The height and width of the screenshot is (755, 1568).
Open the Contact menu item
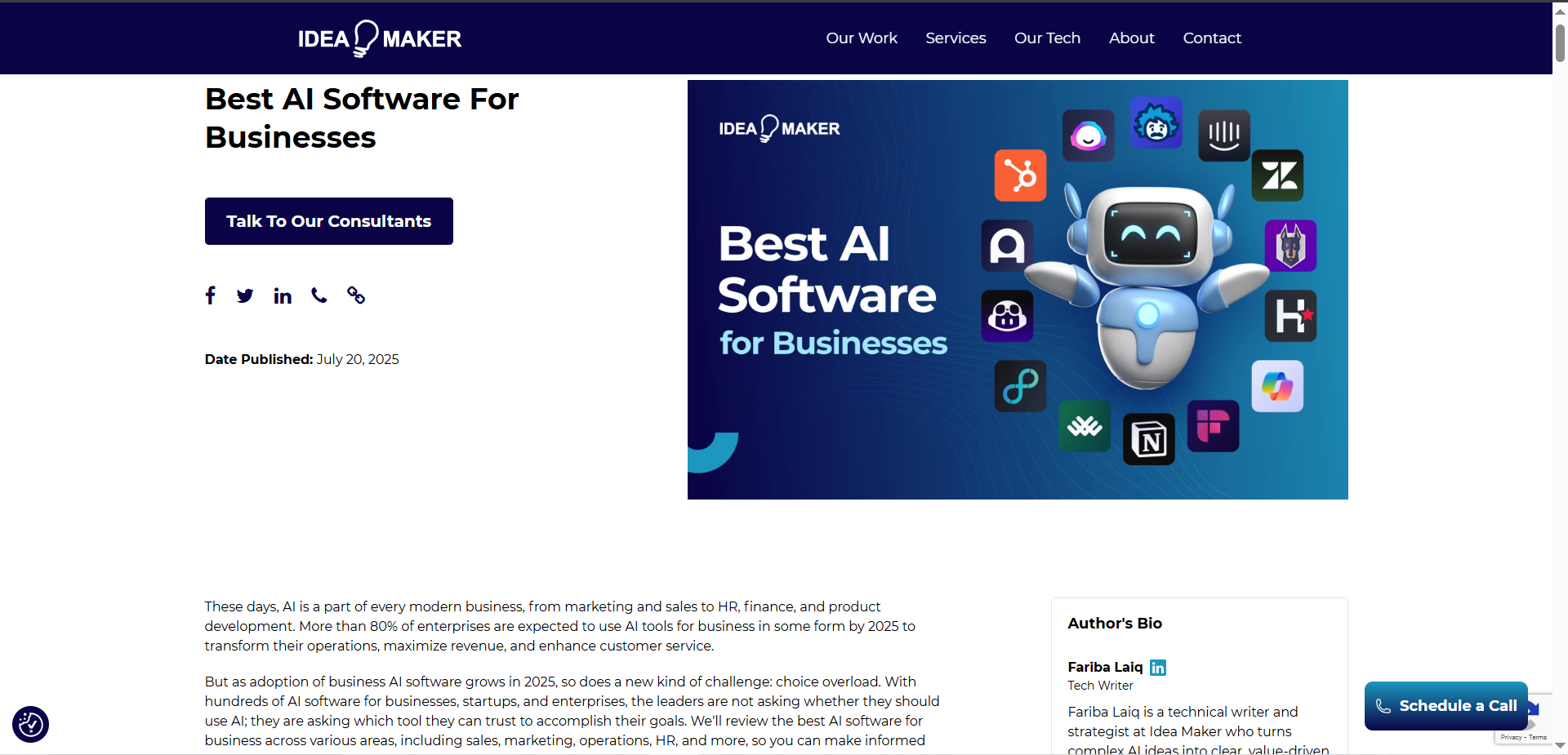(x=1212, y=38)
